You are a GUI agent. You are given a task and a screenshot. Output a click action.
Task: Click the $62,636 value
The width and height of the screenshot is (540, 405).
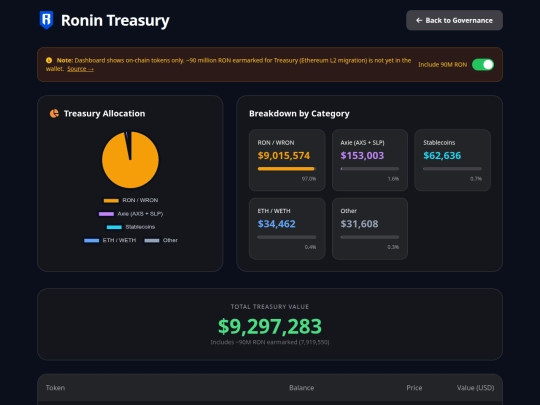point(442,156)
